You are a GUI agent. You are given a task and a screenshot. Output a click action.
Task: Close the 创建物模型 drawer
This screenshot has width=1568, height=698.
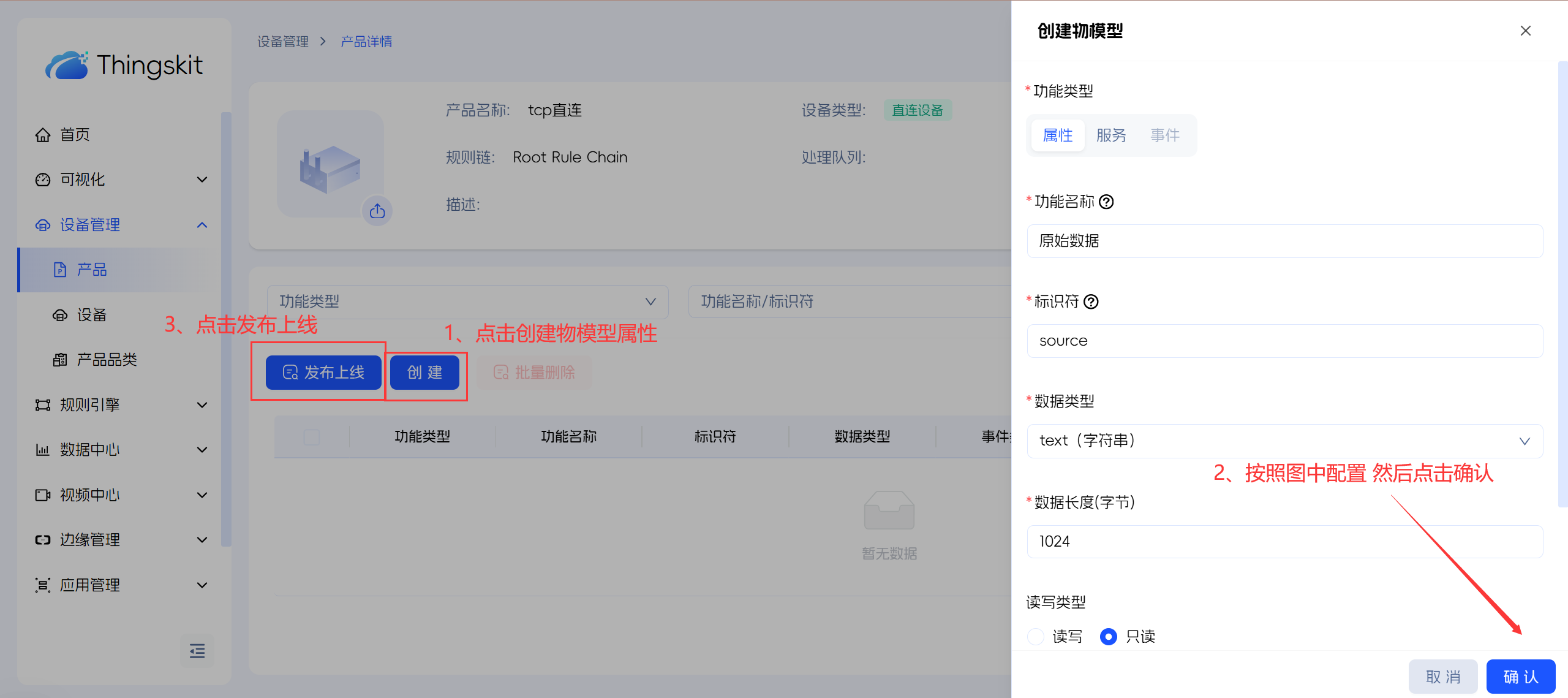(x=1525, y=31)
